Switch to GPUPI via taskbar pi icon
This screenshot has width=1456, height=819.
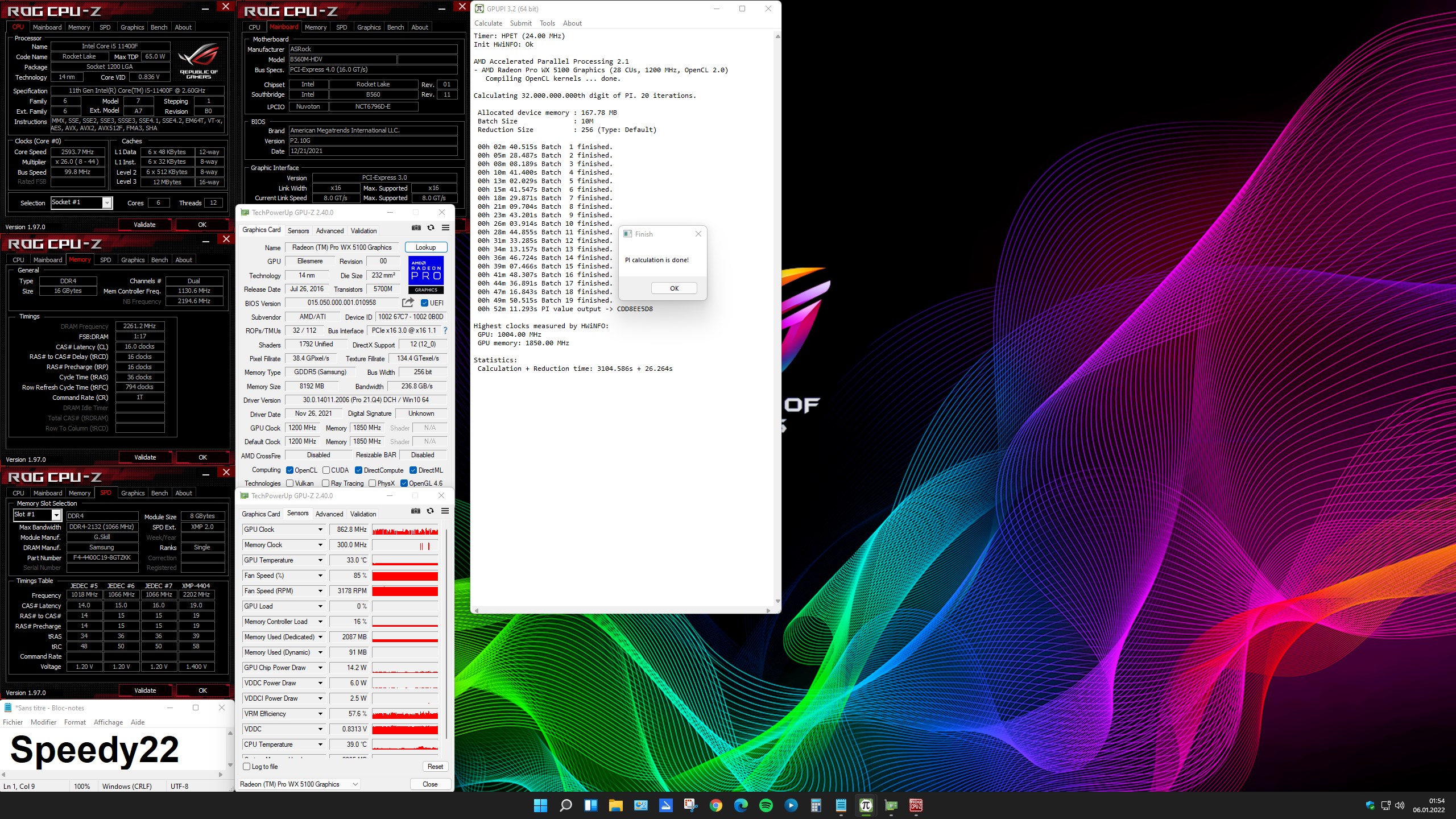[x=866, y=805]
